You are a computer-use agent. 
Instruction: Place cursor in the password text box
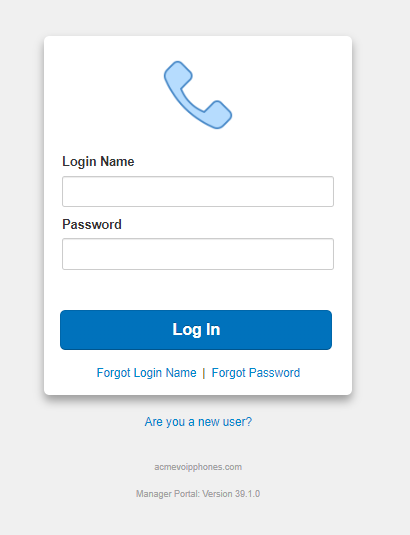point(198,254)
